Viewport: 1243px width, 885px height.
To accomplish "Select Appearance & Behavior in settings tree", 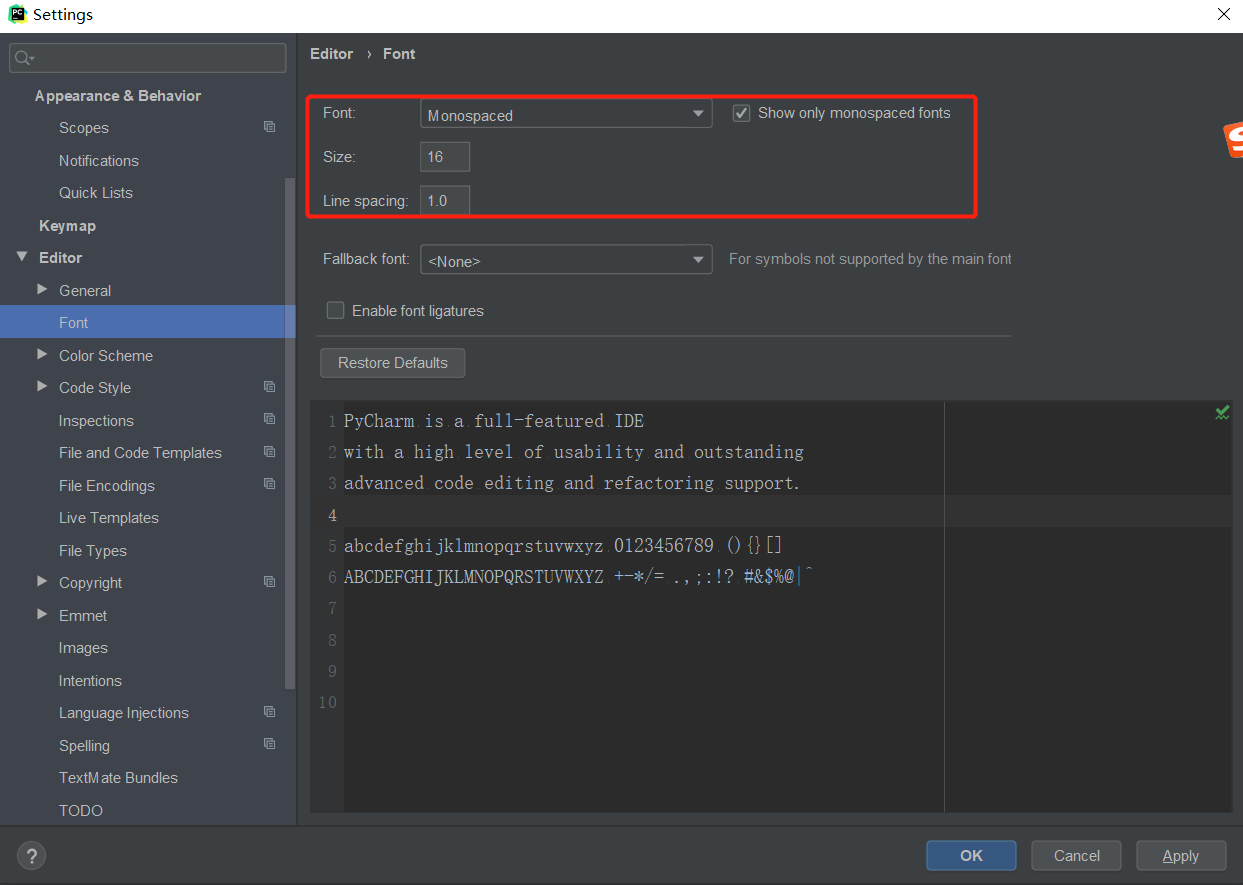I will click(118, 96).
